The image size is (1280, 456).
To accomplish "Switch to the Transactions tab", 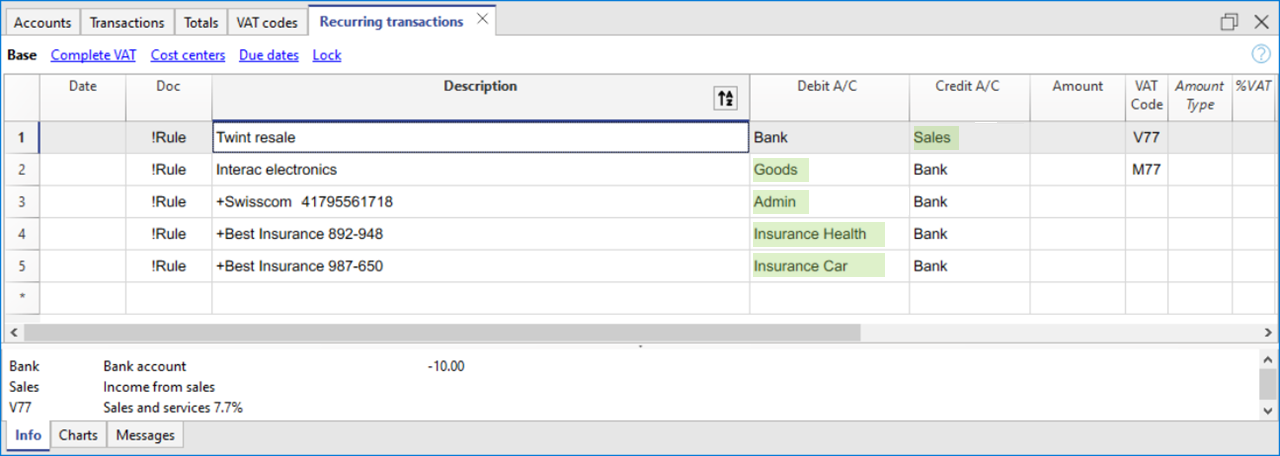I will coord(127,22).
